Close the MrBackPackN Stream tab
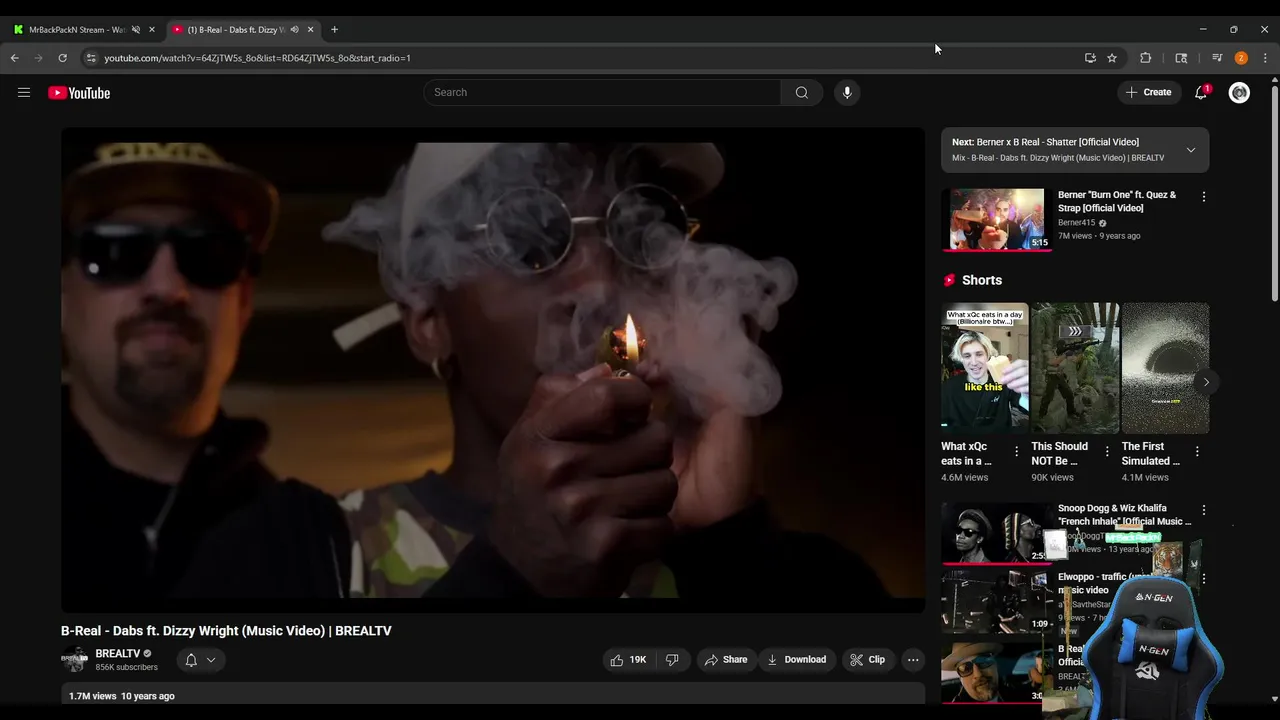This screenshot has height=720, width=1280. (x=152, y=29)
